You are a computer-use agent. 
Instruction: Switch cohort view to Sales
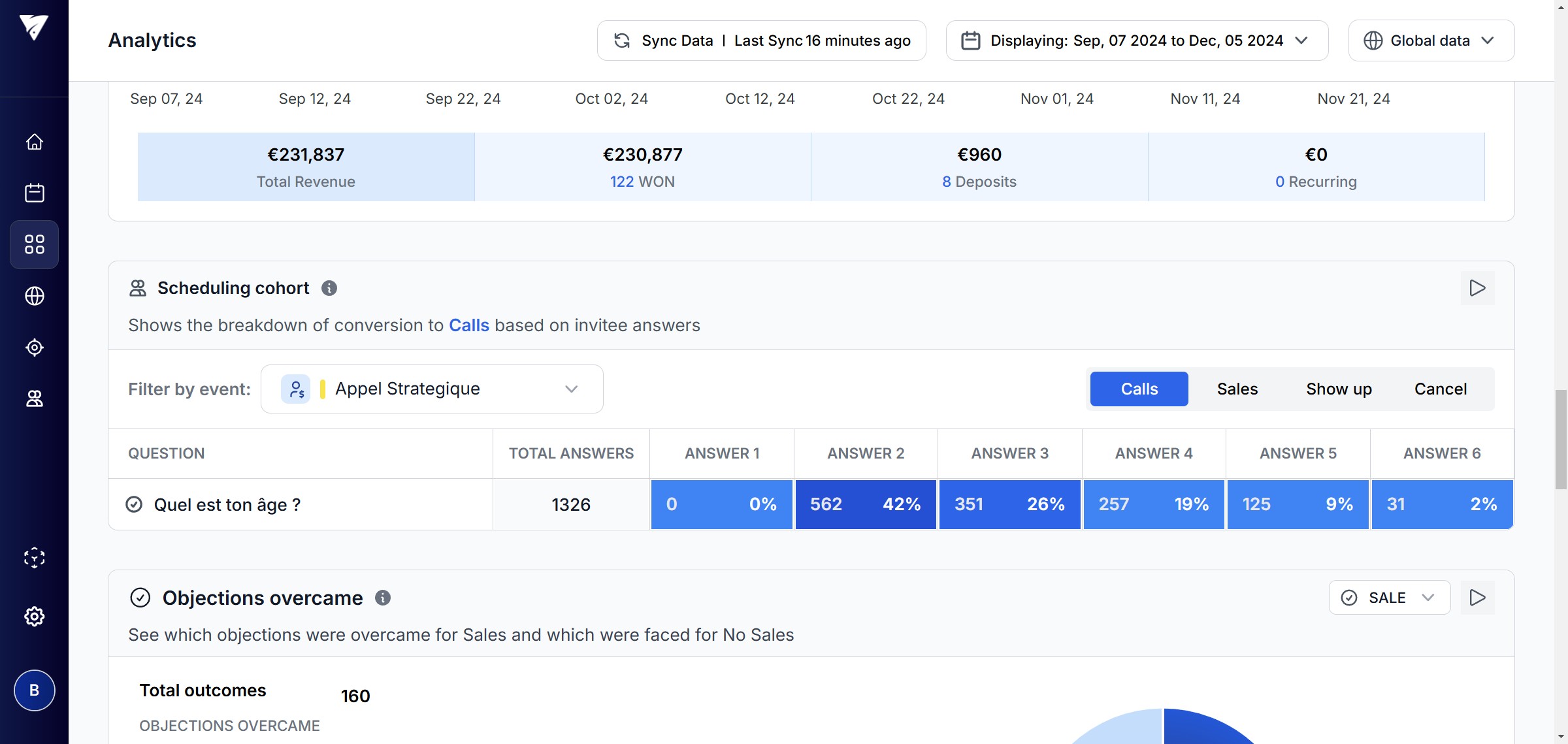point(1237,389)
